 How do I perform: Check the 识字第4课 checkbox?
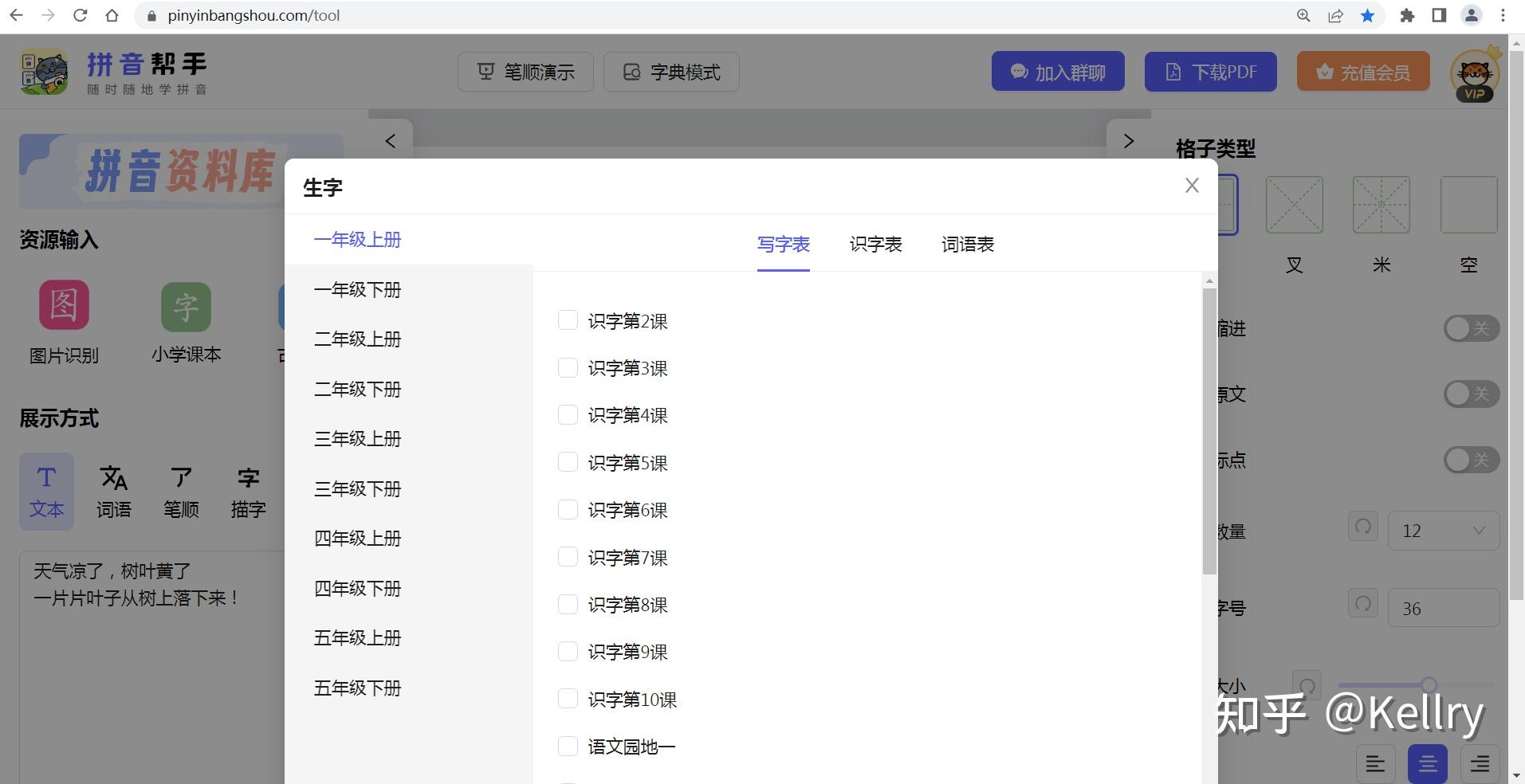(568, 414)
